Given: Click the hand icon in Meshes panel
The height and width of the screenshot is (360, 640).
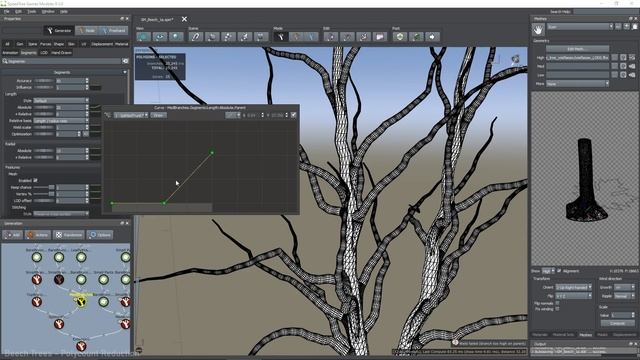Looking at the screenshot, I should coord(538,29).
